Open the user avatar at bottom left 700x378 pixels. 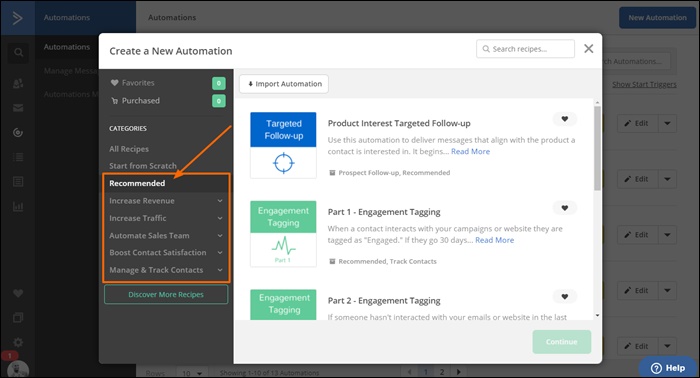point(18,370)
